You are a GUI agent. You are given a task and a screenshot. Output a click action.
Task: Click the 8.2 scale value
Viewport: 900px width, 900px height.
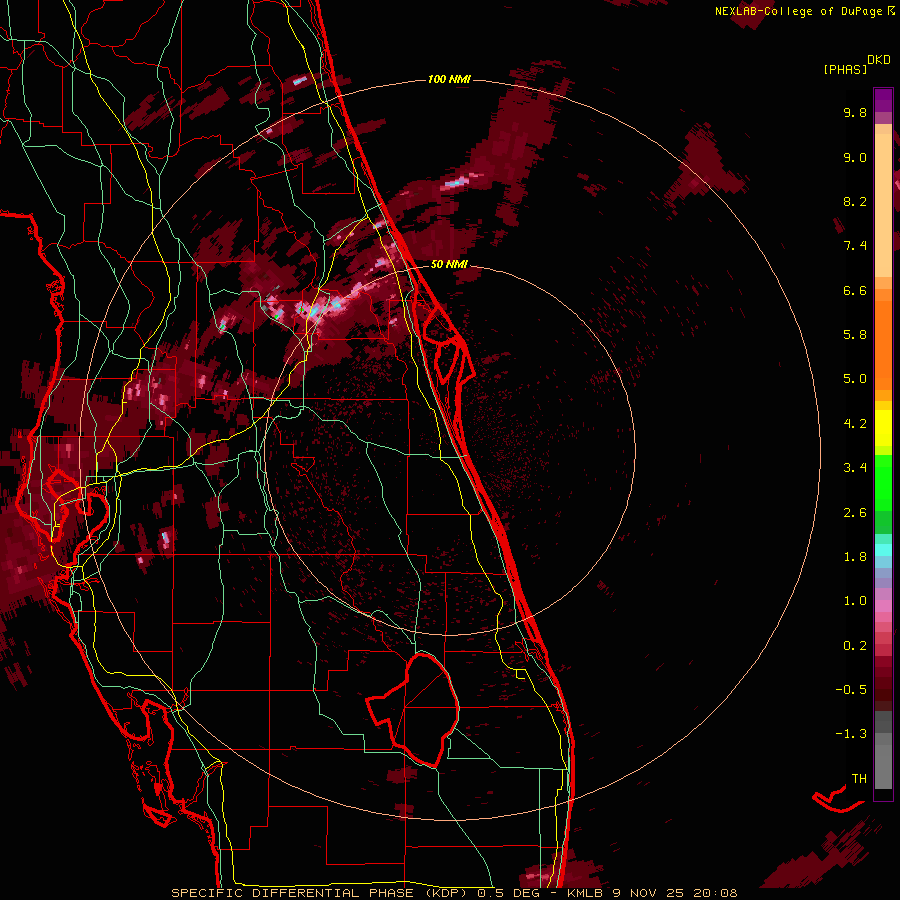(855, 201)
